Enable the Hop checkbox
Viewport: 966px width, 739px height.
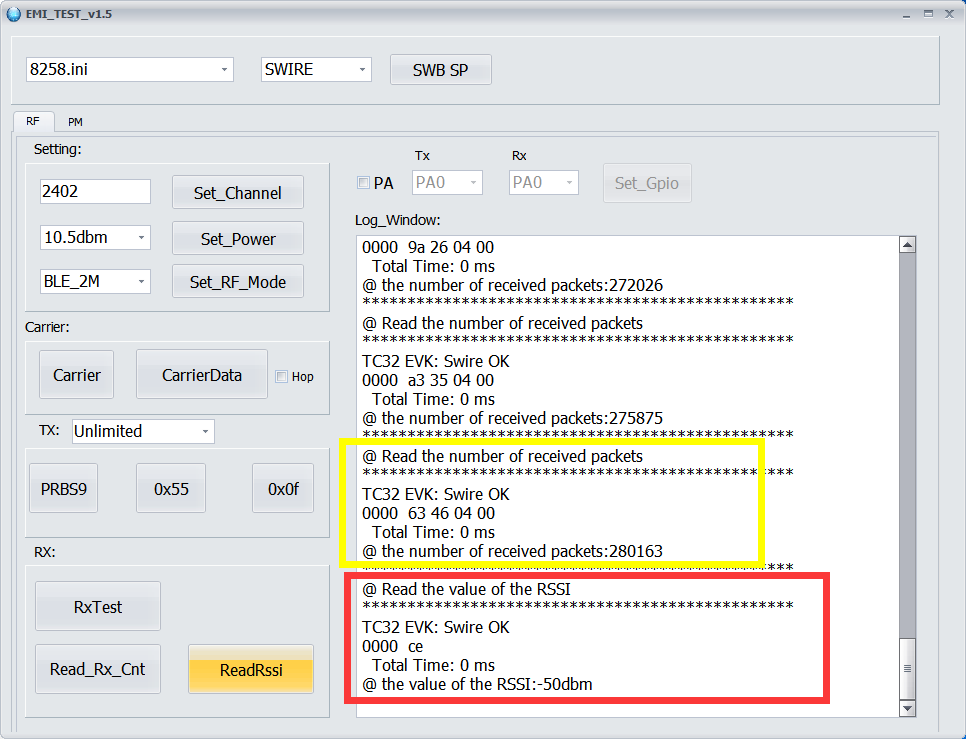pyautogui.click(x=282, y=376)
